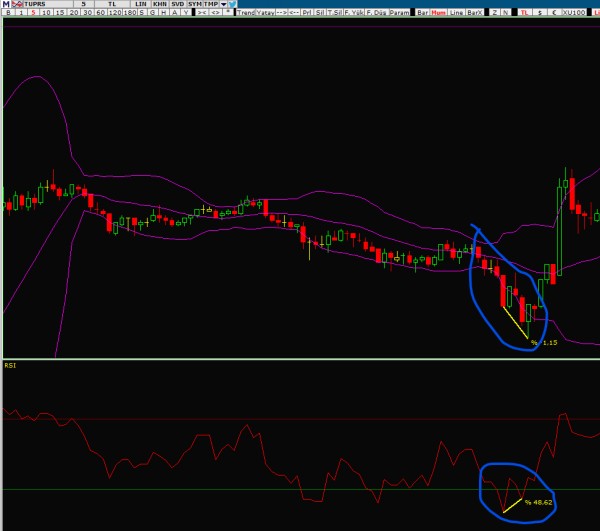Select the H weekly period button
The height and width of the screenshot is (531, 600).
[x=163, y=13]
